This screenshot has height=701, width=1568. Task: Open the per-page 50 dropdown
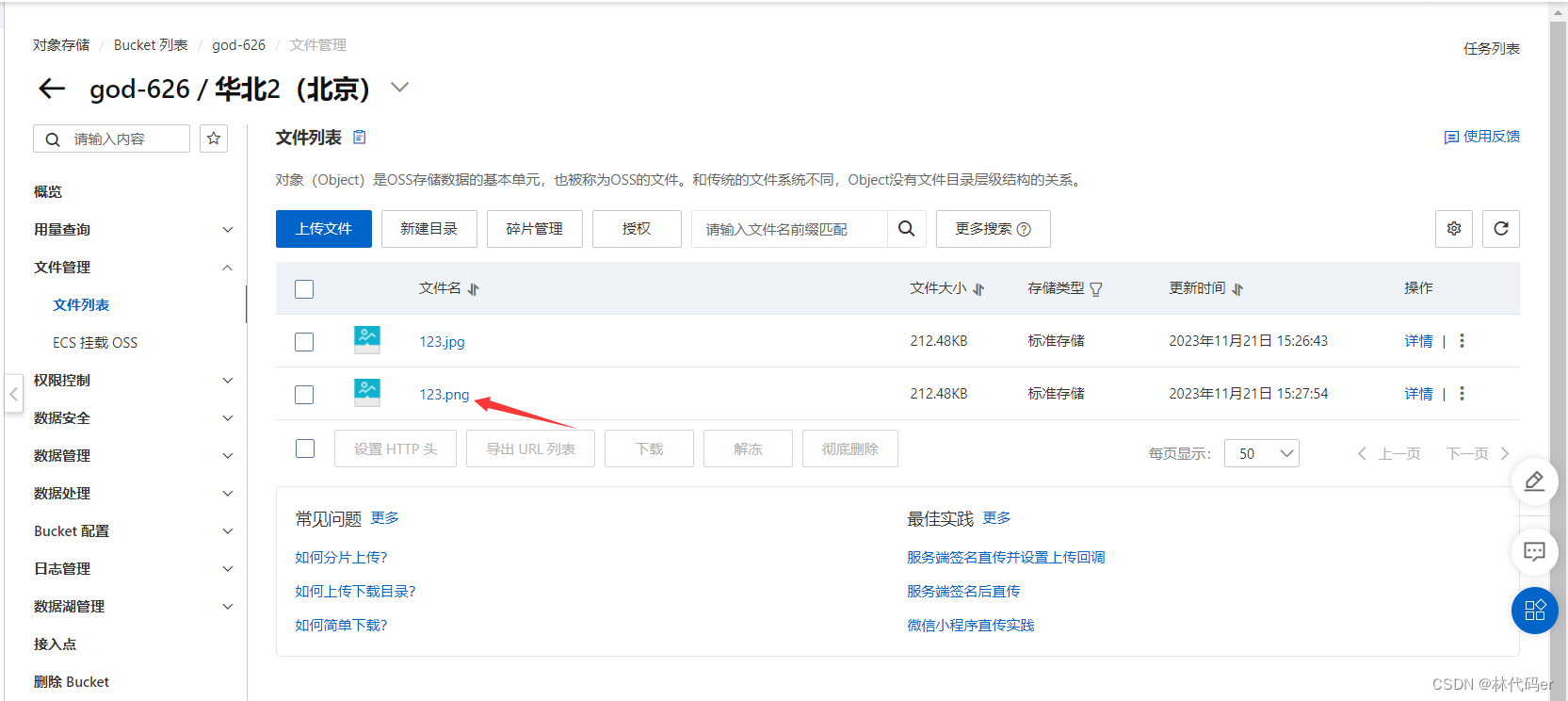tap(1262, 453)
